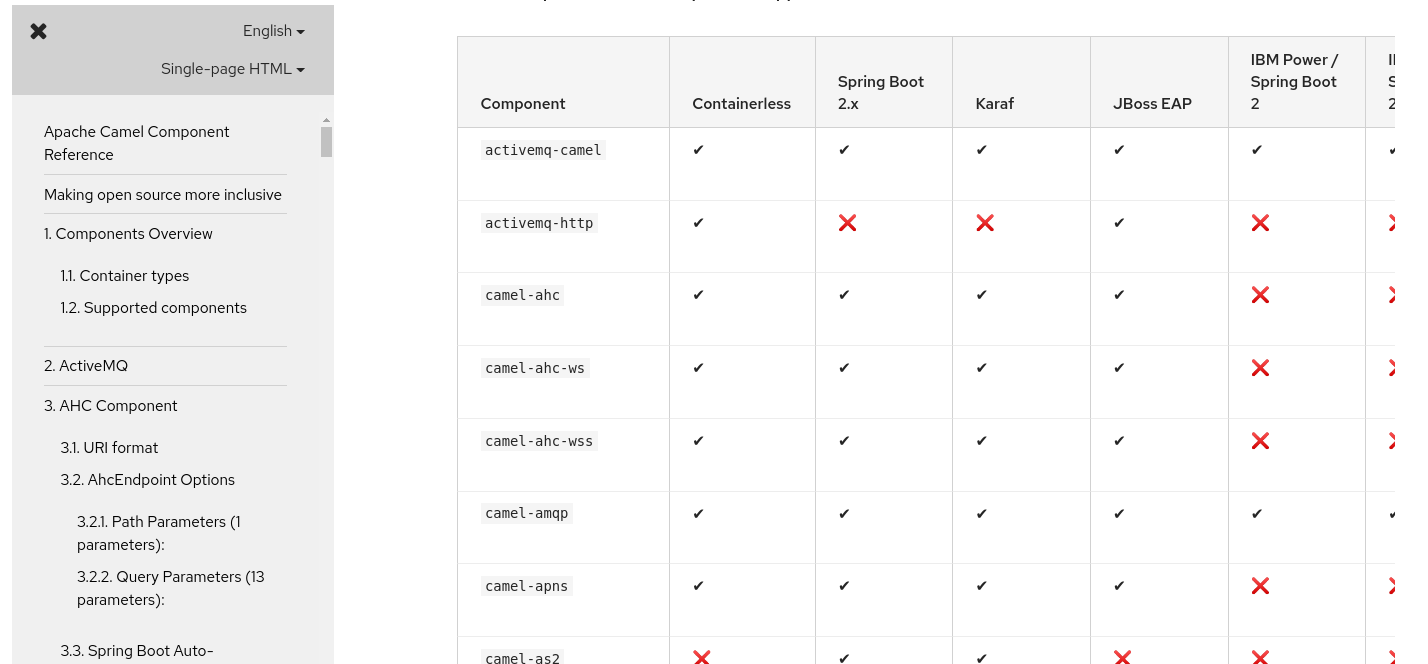
Task: Open the Single-page HTML format dropdown
Action: tap(232, 69)
